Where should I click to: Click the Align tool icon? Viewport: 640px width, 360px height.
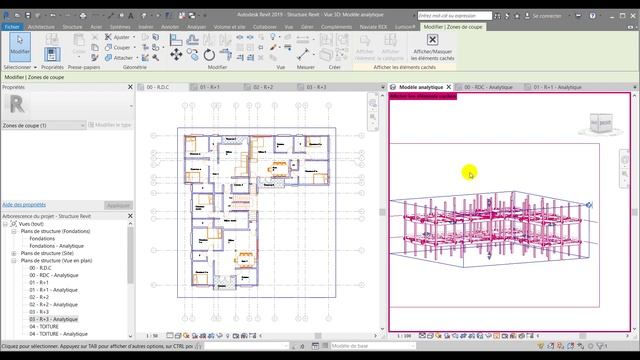click(x=176, y=40)
